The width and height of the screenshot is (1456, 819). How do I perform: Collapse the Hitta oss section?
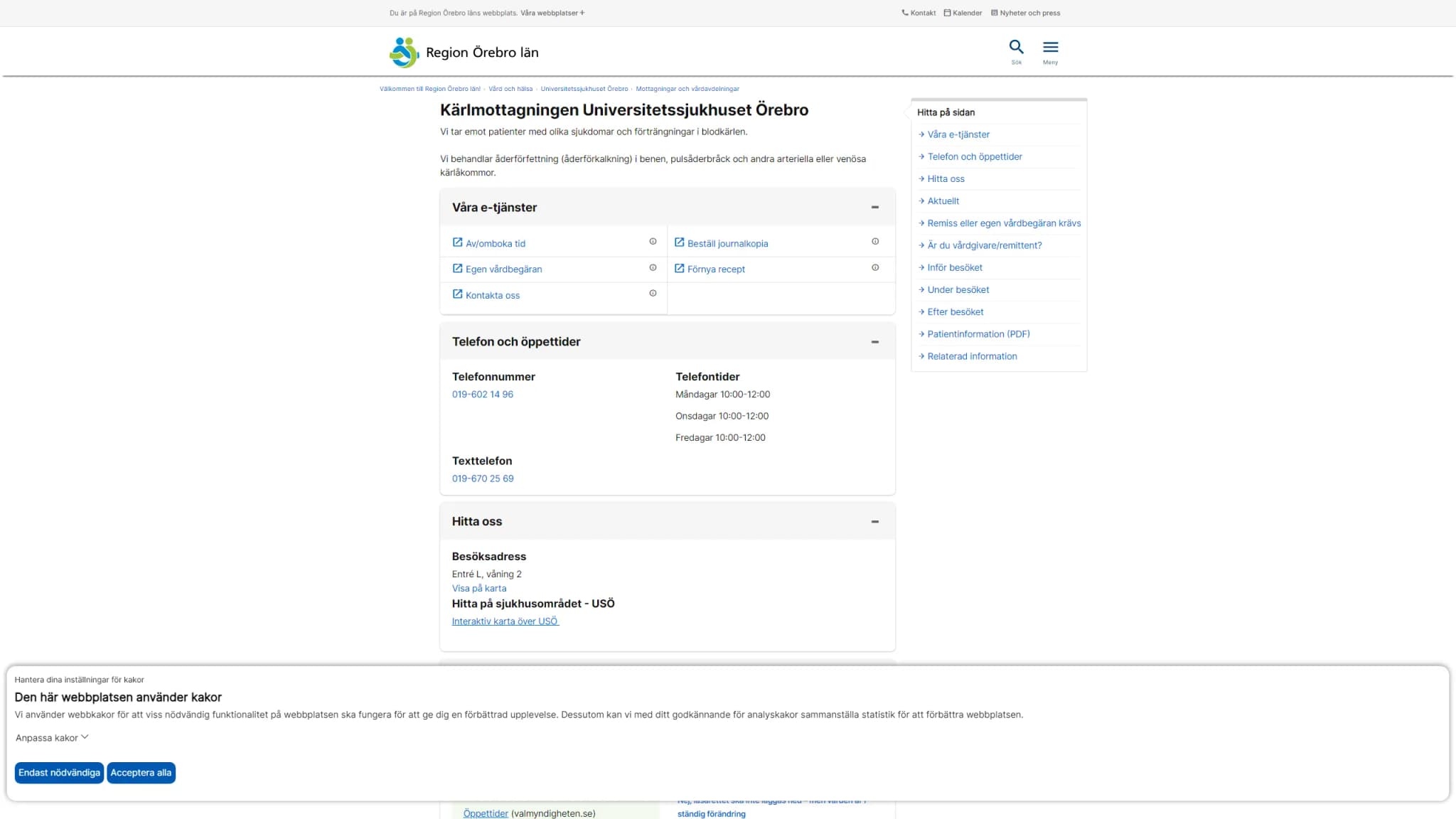(x=874, y=522)
